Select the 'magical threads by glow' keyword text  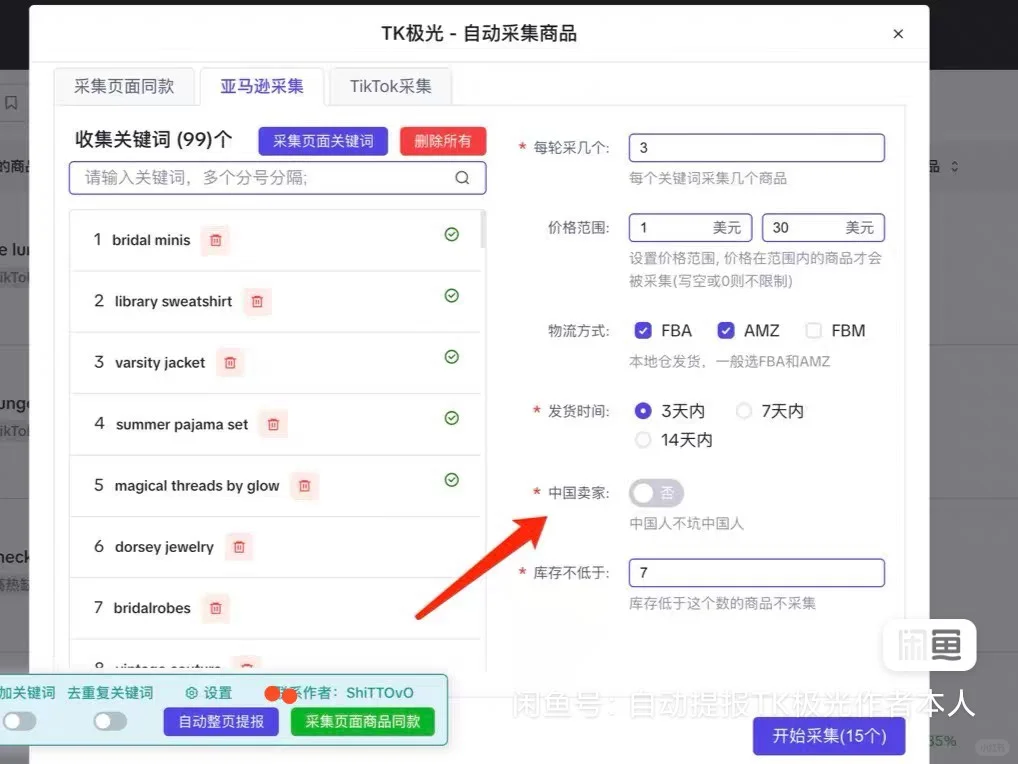(x=197, y=486)
